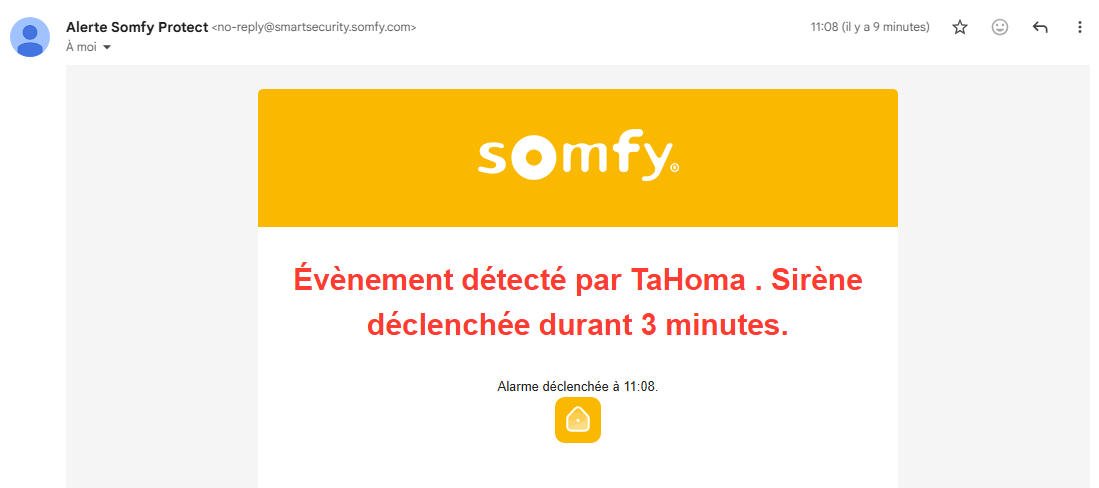Click the white Somfy logo
The image size is (1099, 488).
[x=573, y=158]
